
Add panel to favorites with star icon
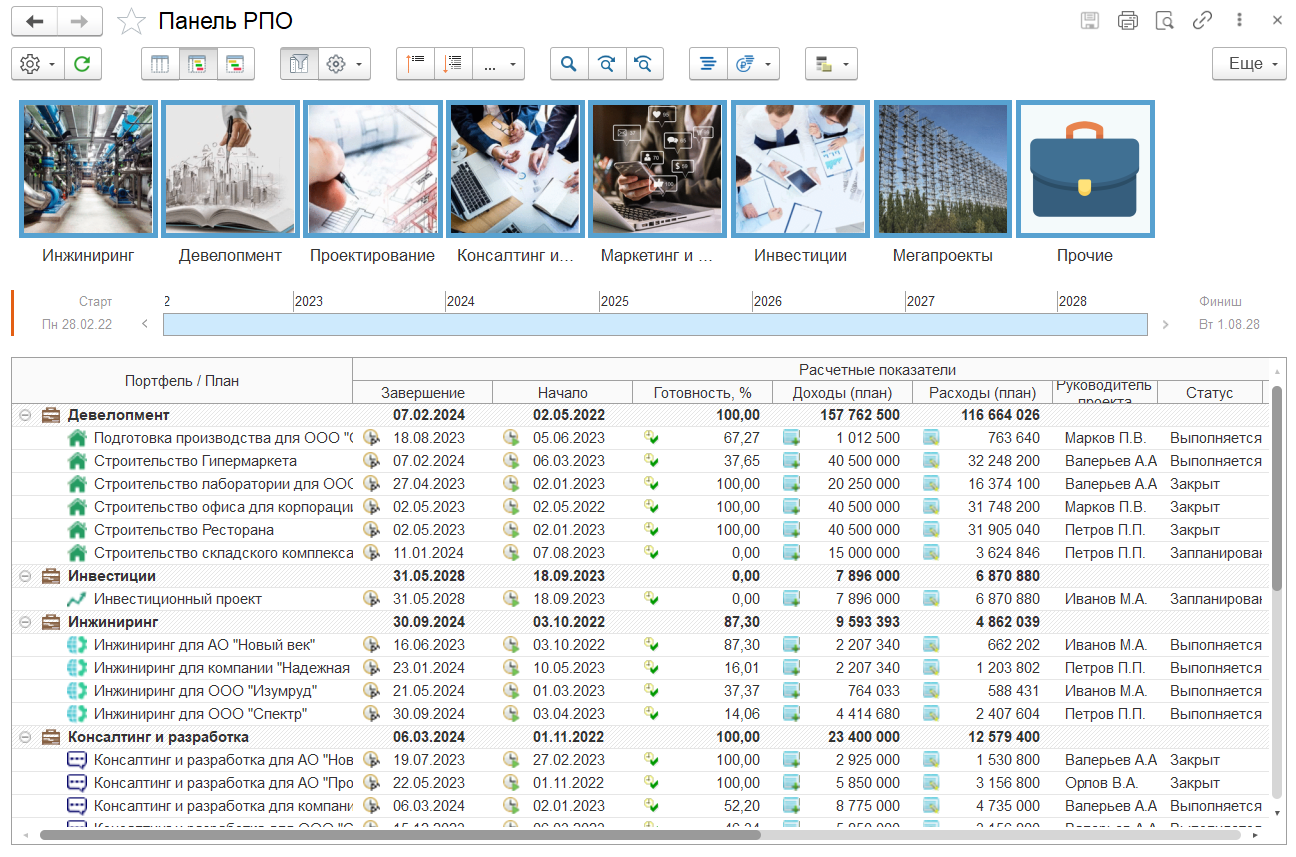(x=131, y=22)
